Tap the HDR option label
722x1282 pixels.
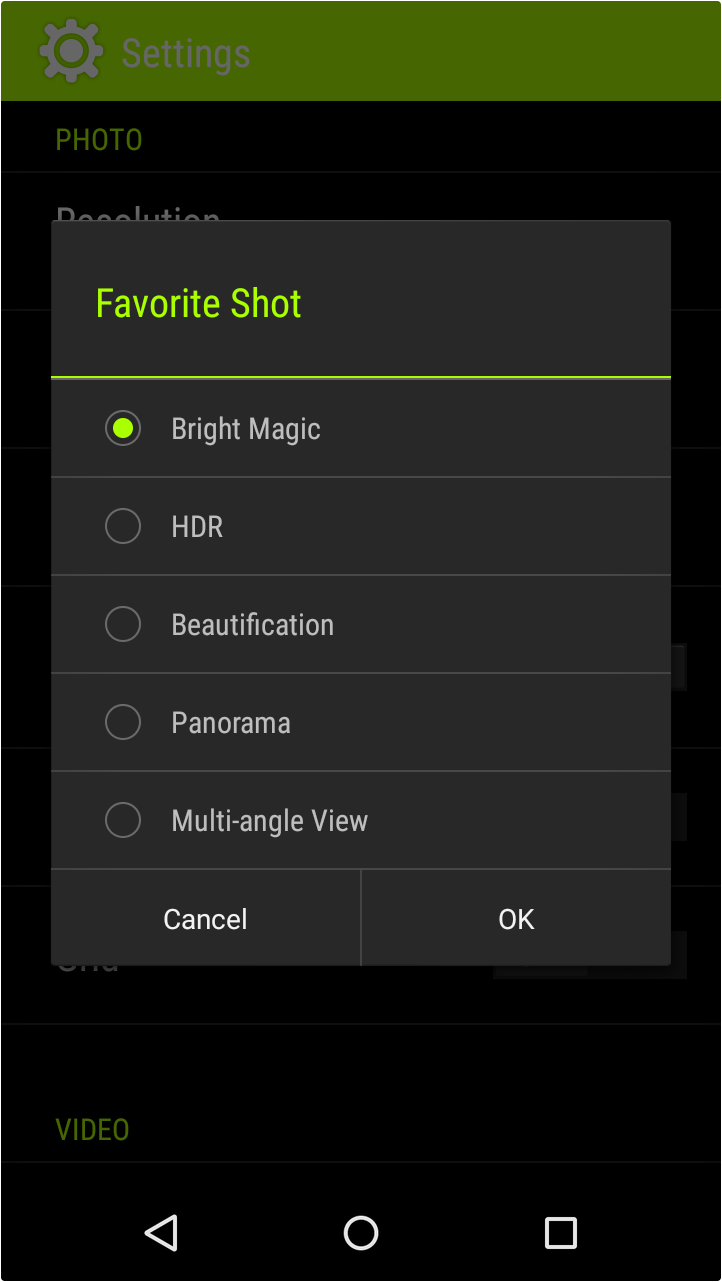[197, 527]
